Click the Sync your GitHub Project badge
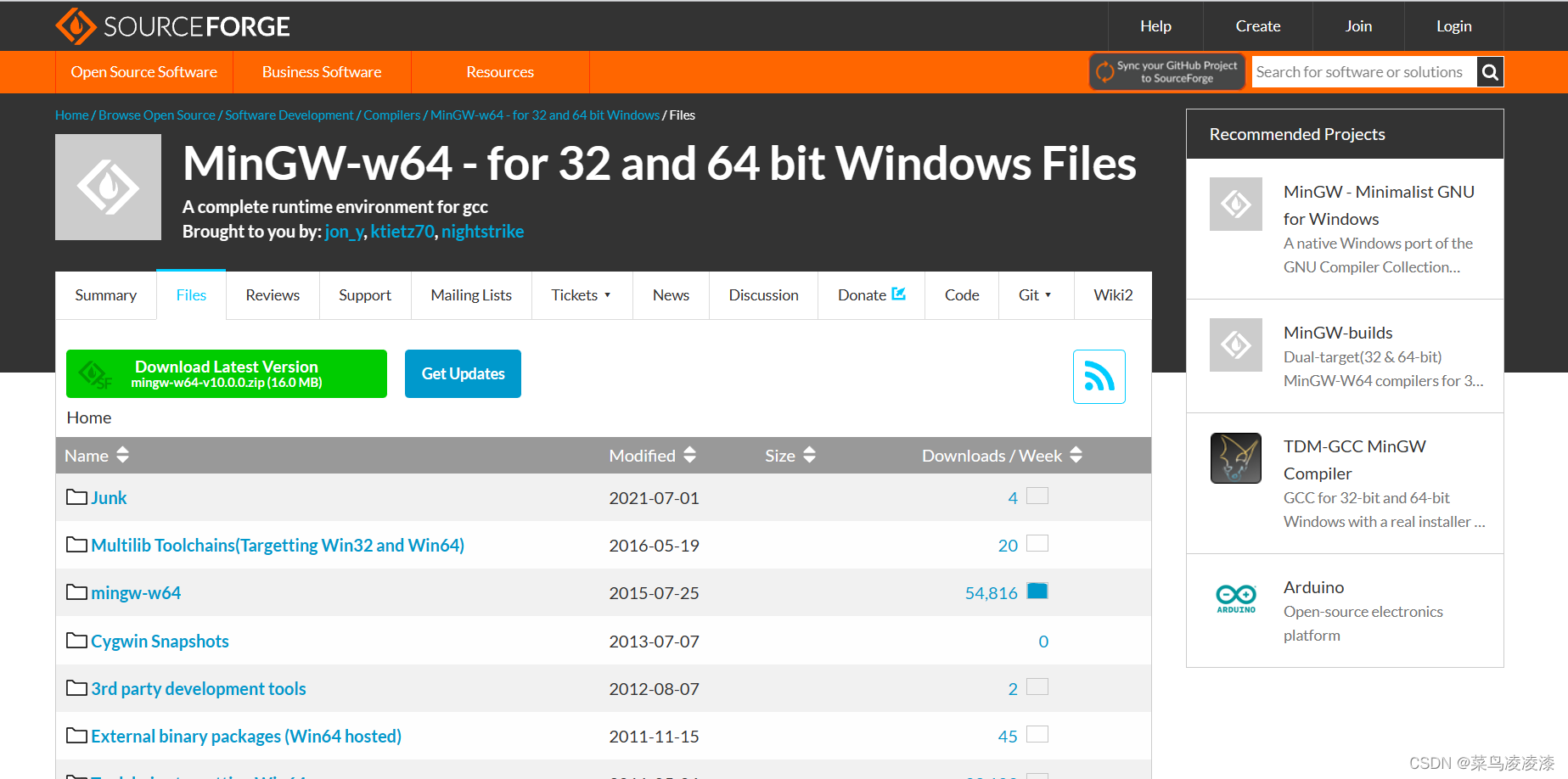This screenshot has height=779, width=1568. click(x=1167, y=72)
